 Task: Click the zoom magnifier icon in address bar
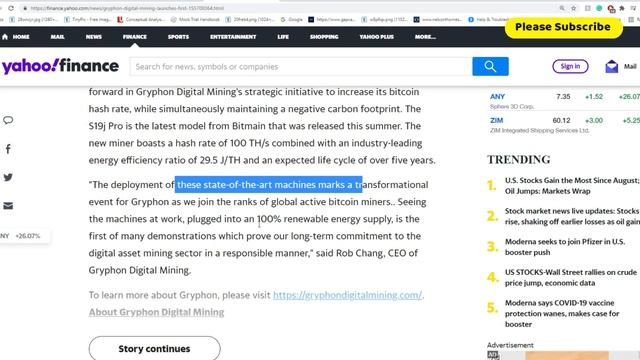pos(562,8)
